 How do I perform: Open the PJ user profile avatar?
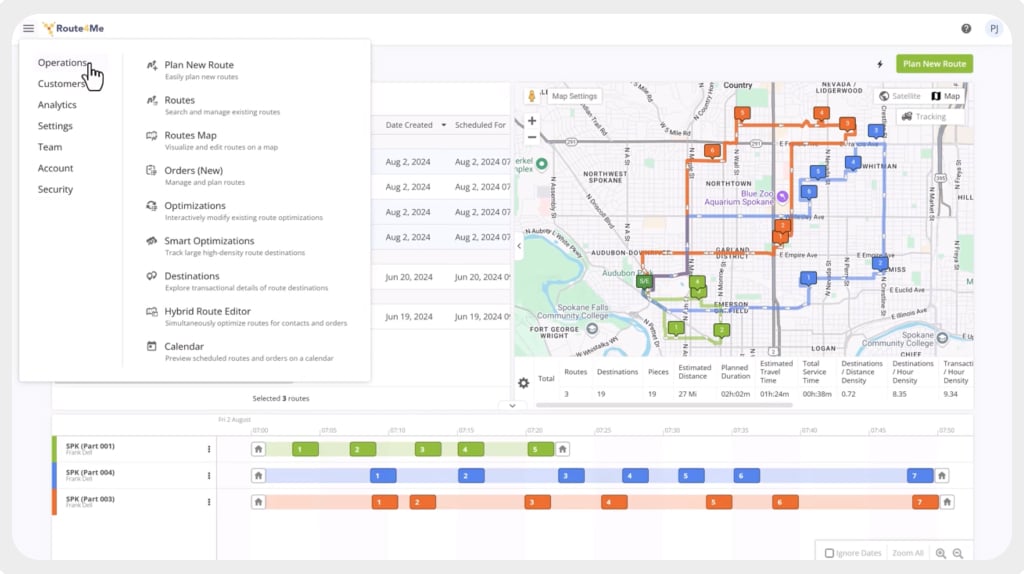994,28
